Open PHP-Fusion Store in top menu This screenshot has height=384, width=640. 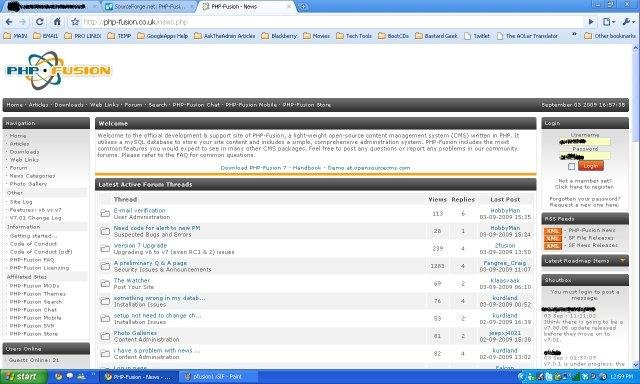pos(307,105)
